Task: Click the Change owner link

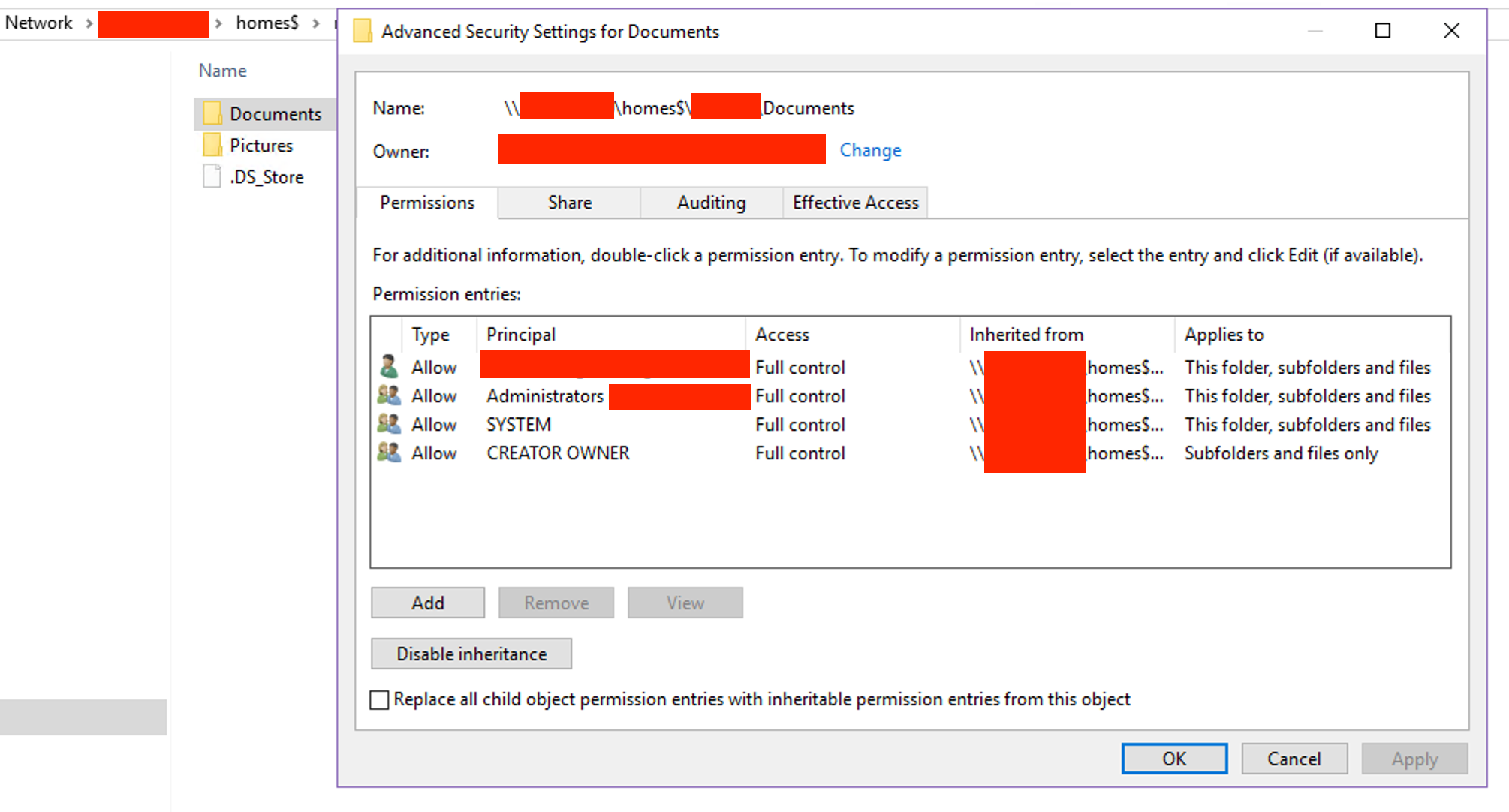Action: 869,150
